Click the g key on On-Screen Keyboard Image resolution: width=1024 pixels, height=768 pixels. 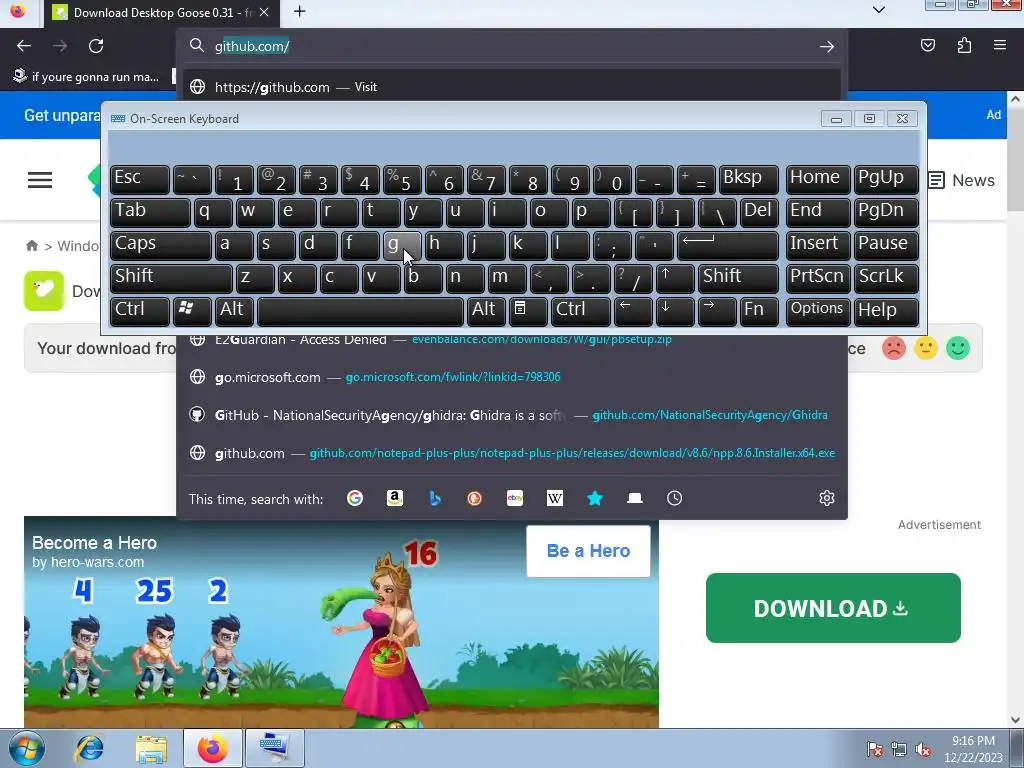click(x=402, y=246)
